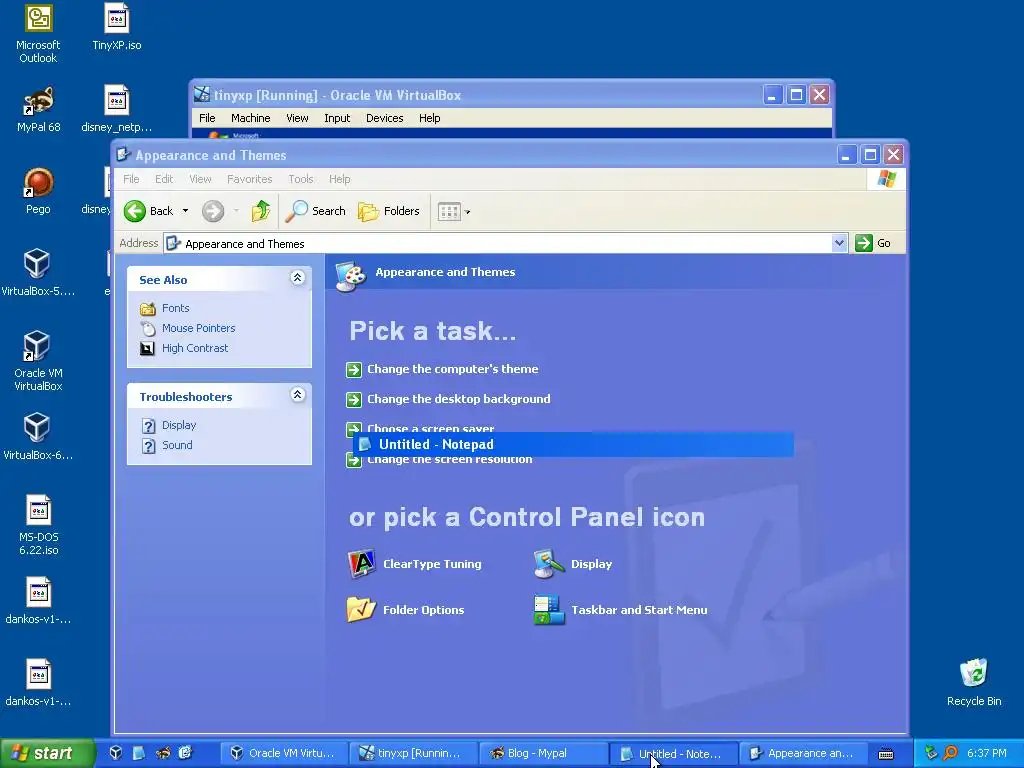Open the Views dropdown button
This screenshot has height=768, width=1024.
[454, 212]
